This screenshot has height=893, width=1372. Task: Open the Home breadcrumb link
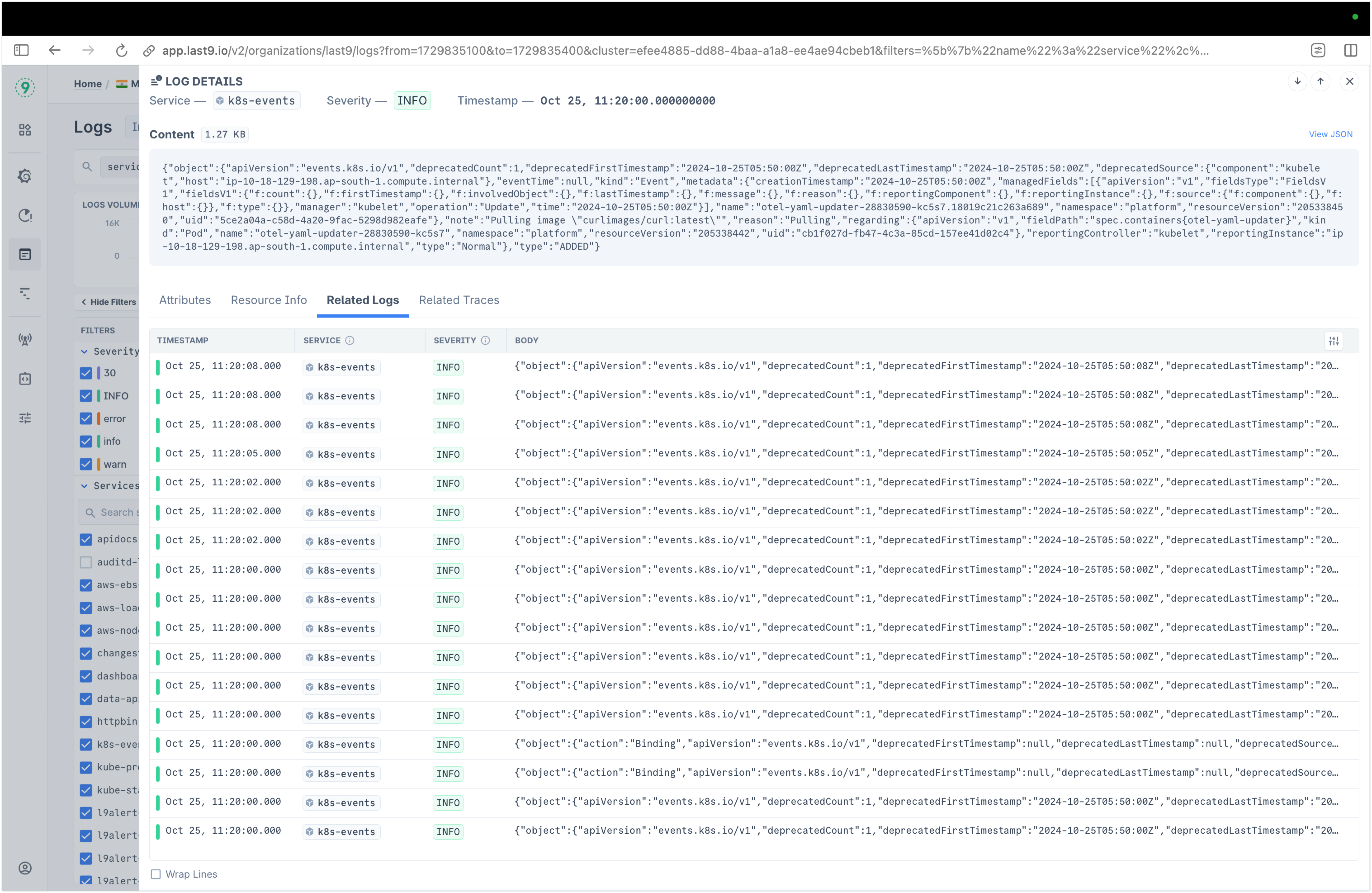pyautogui.click(x=88, y=84)
